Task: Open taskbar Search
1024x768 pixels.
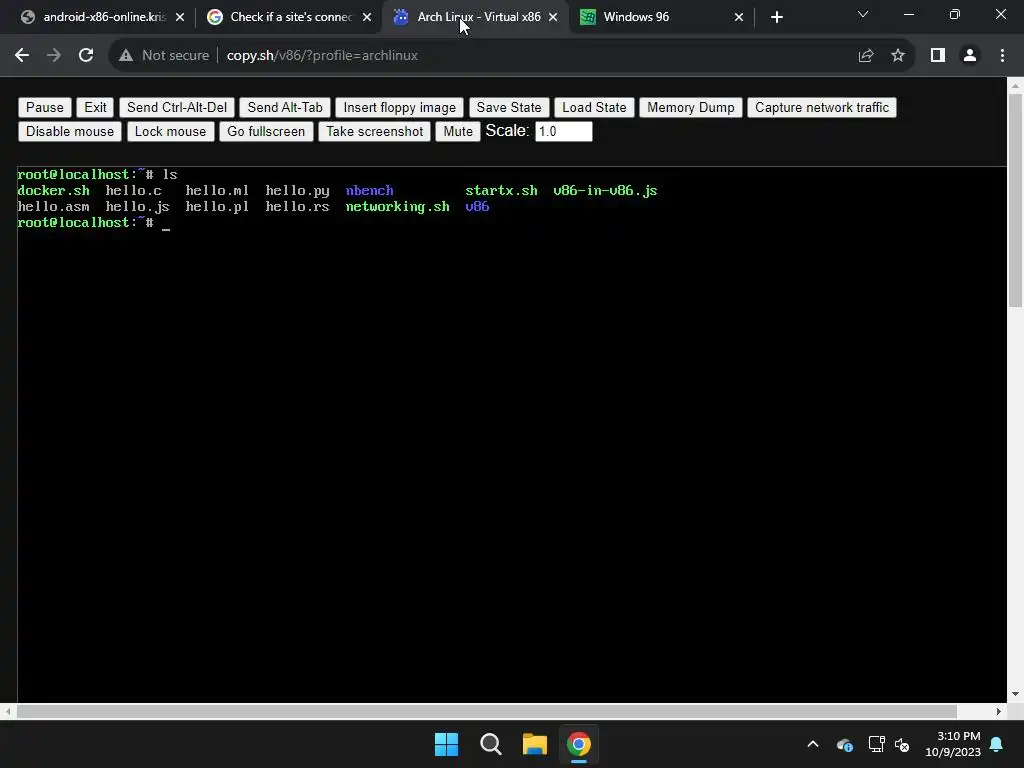Action: [490, 744]
